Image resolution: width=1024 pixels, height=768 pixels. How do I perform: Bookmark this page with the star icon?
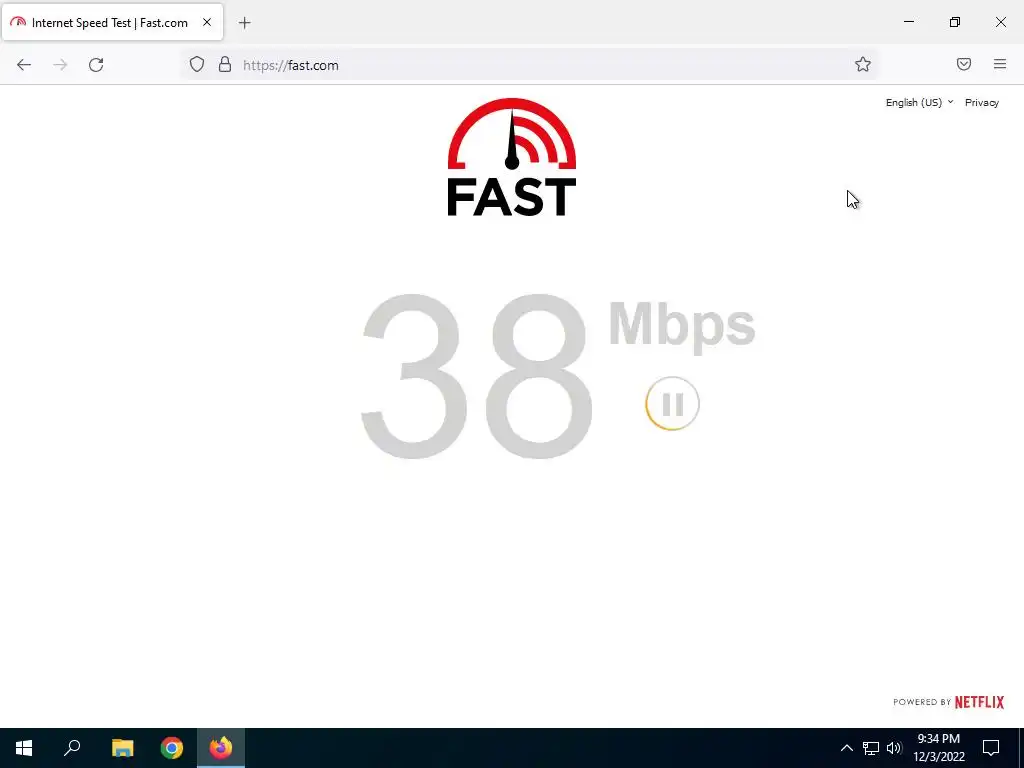click(x=863, y=64)
